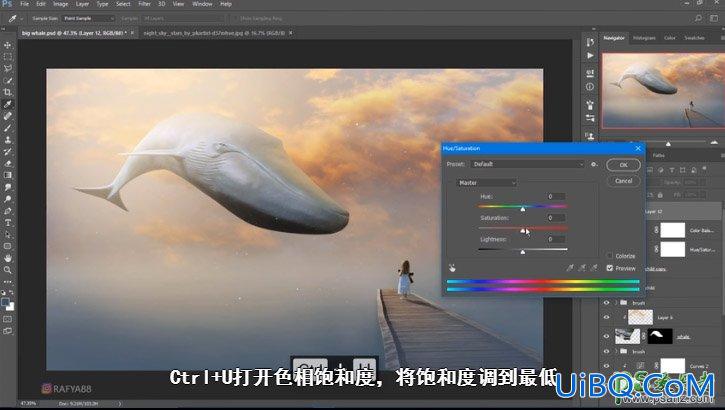
Task: Click the Hue slider handle
Action: pos(523,209)
